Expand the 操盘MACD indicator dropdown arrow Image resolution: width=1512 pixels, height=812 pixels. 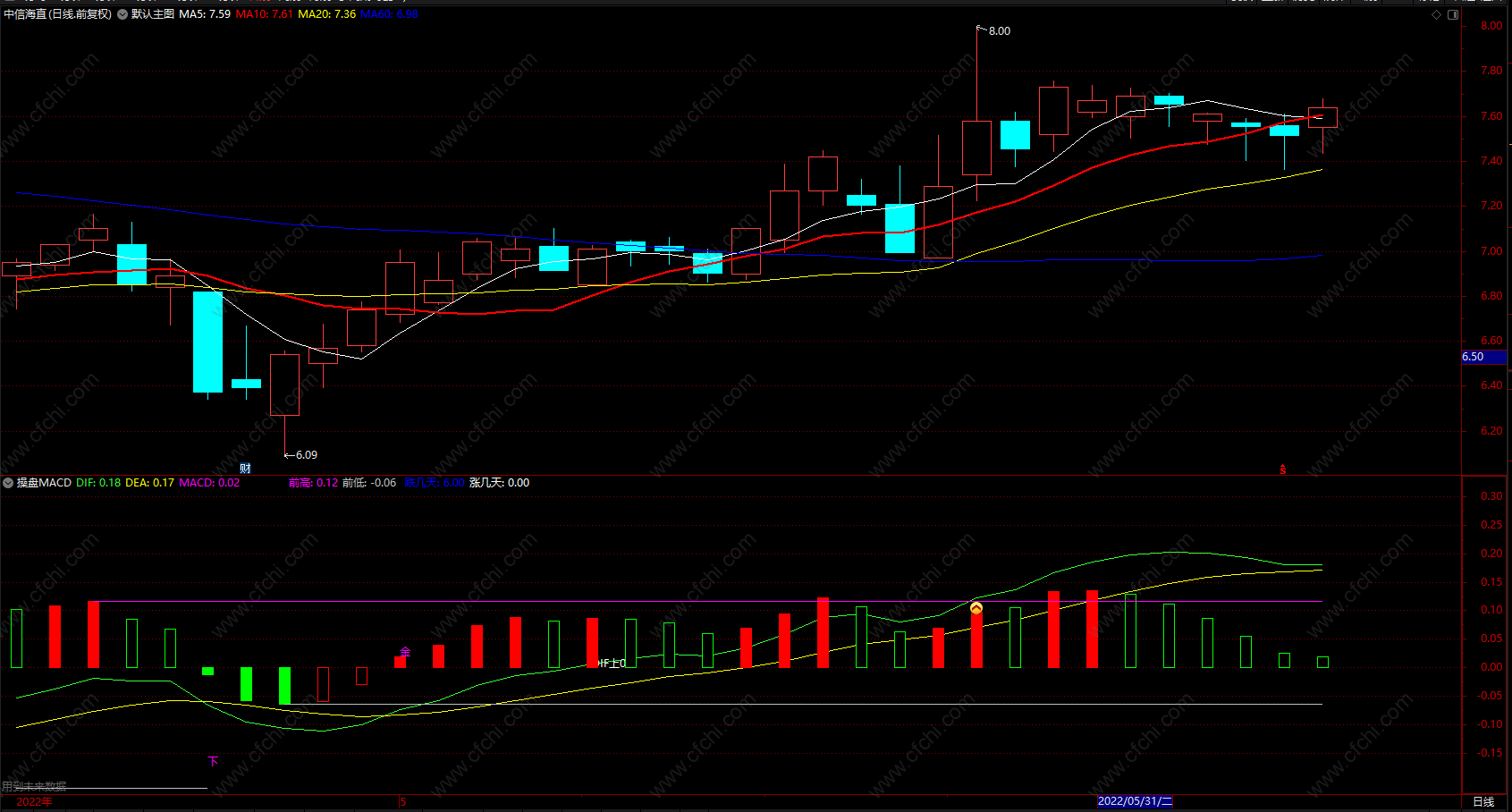pyautogui.click(x=8, y=483)
